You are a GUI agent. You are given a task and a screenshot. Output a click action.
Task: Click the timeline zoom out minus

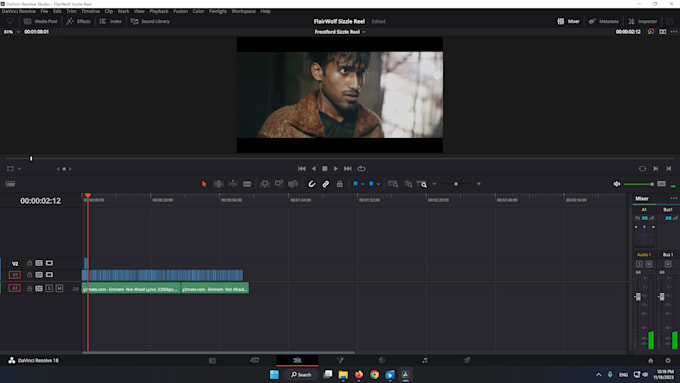(435, 184)
